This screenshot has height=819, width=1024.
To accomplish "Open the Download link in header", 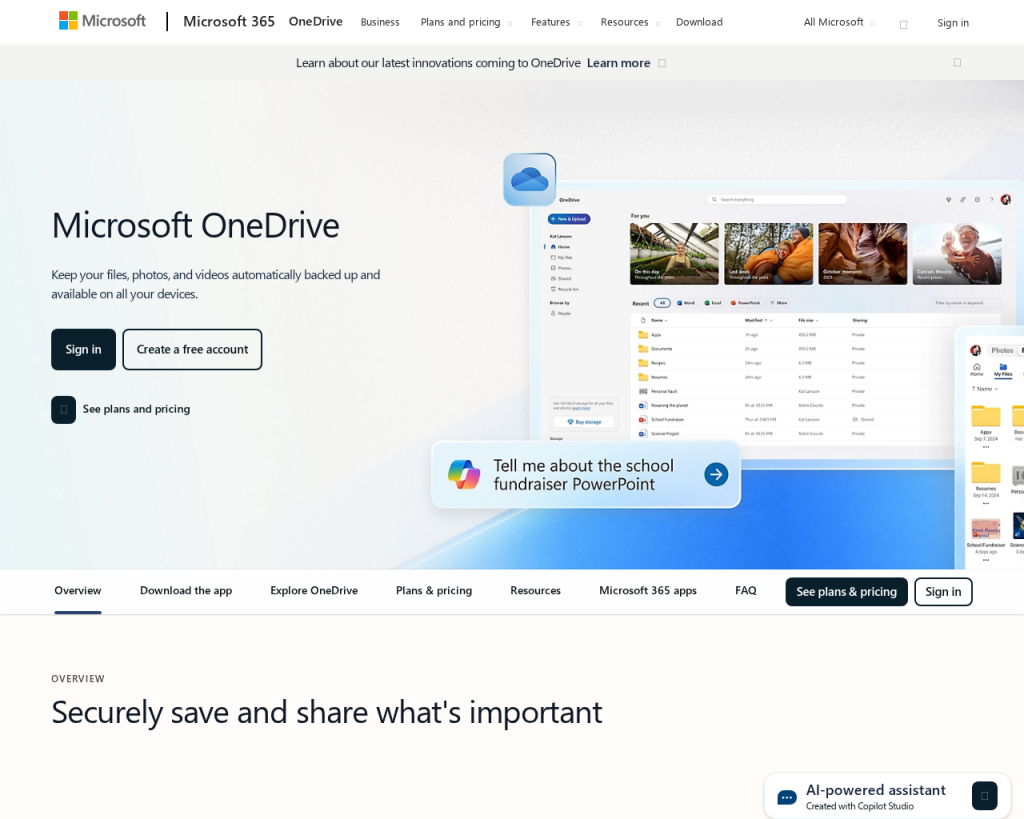I will tap(699, 22).
